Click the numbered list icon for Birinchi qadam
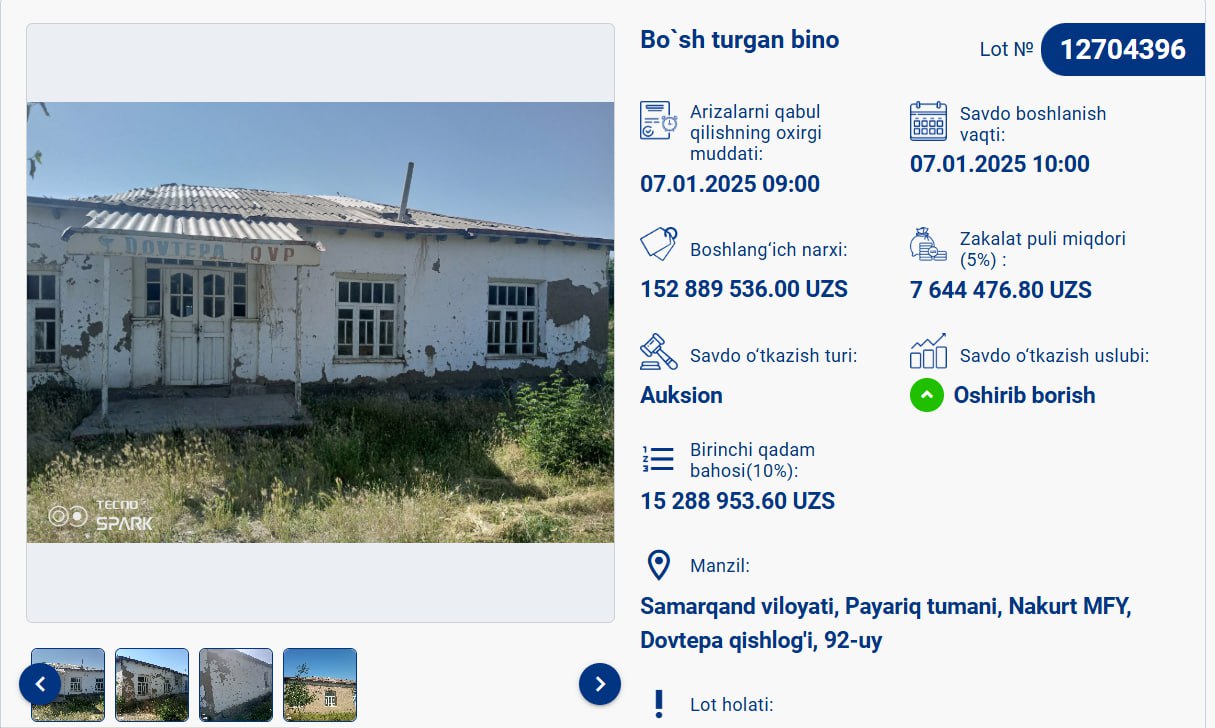The height and width of the screenshot is (728, 1215). tap(658, 459)
